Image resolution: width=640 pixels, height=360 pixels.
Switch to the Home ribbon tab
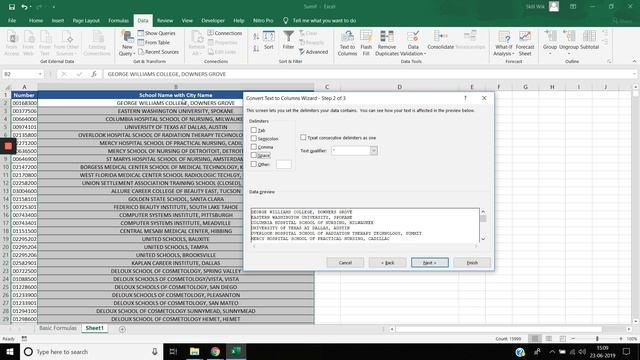36,20
